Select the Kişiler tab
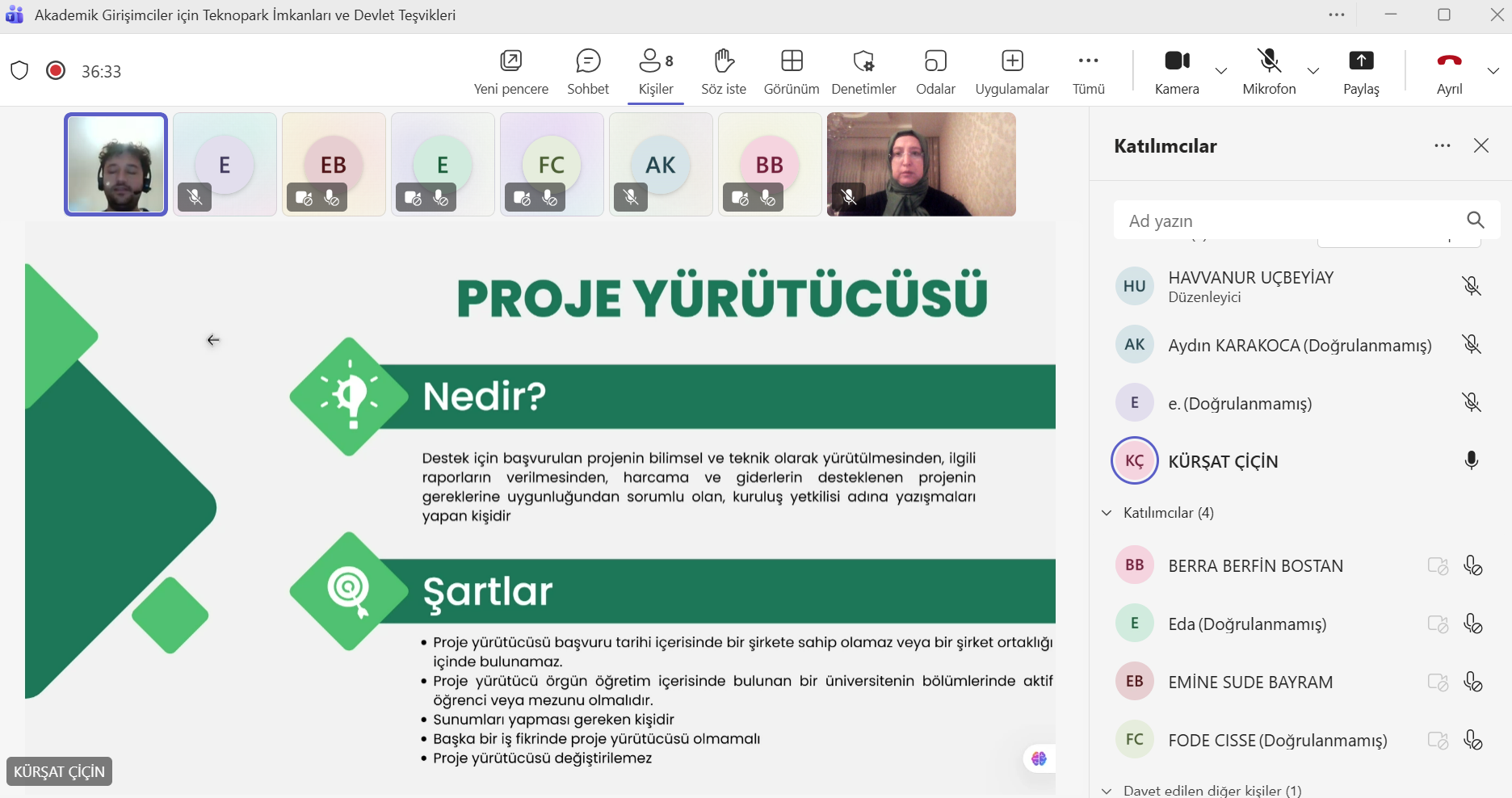The height and width of the screenshot is (798, 1512). [655, 71]
